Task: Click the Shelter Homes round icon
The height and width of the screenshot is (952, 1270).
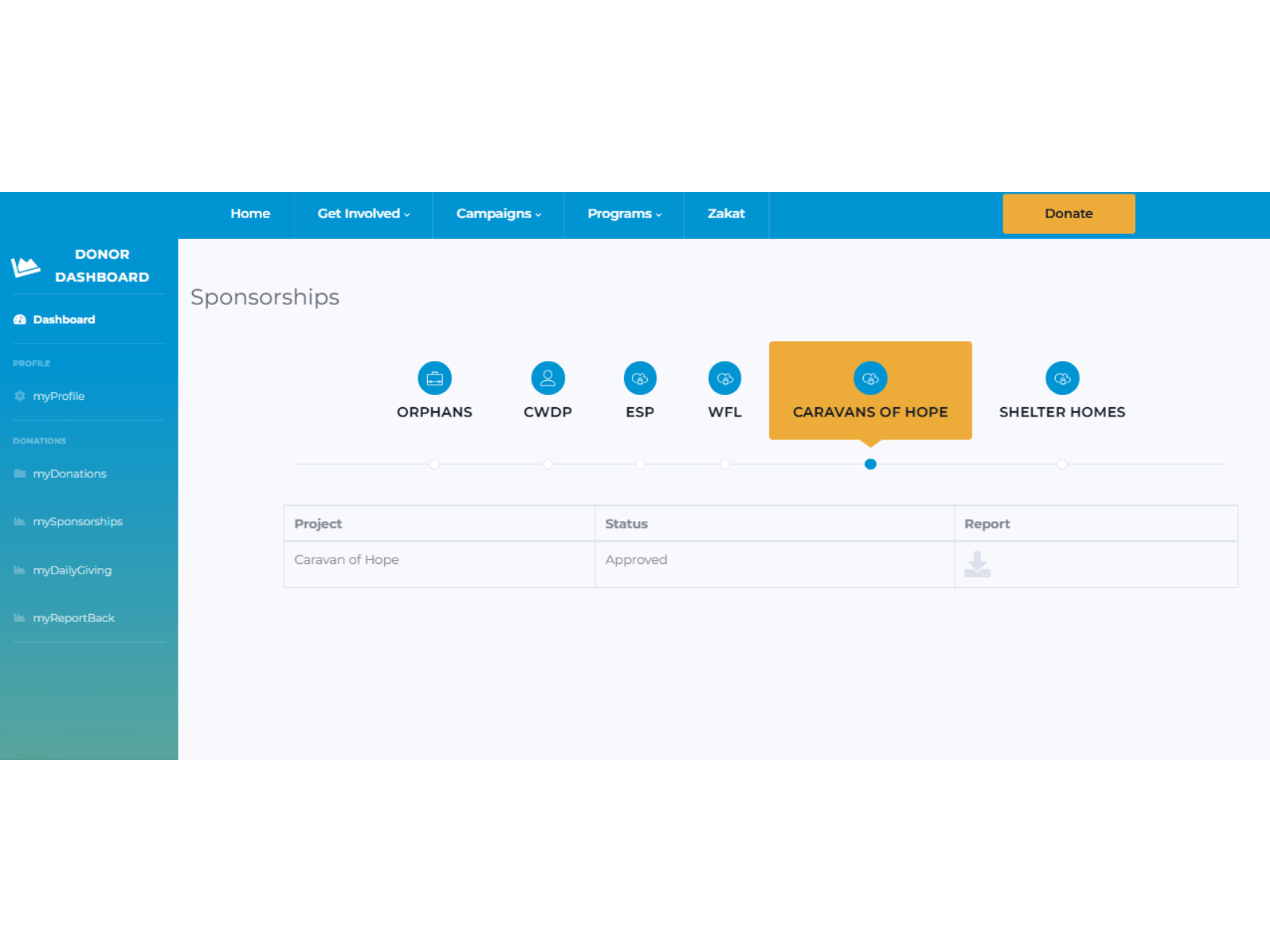Action: 1062,378
